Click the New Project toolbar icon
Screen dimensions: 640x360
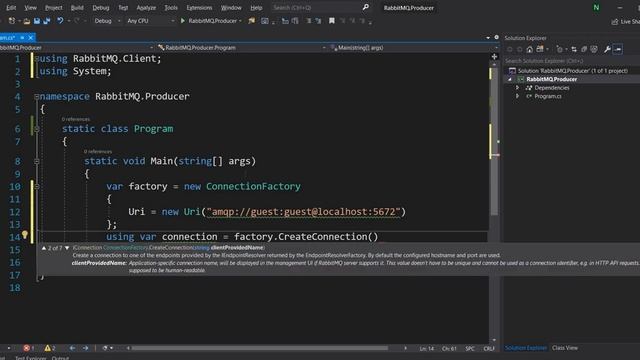[x=12, y=21]
